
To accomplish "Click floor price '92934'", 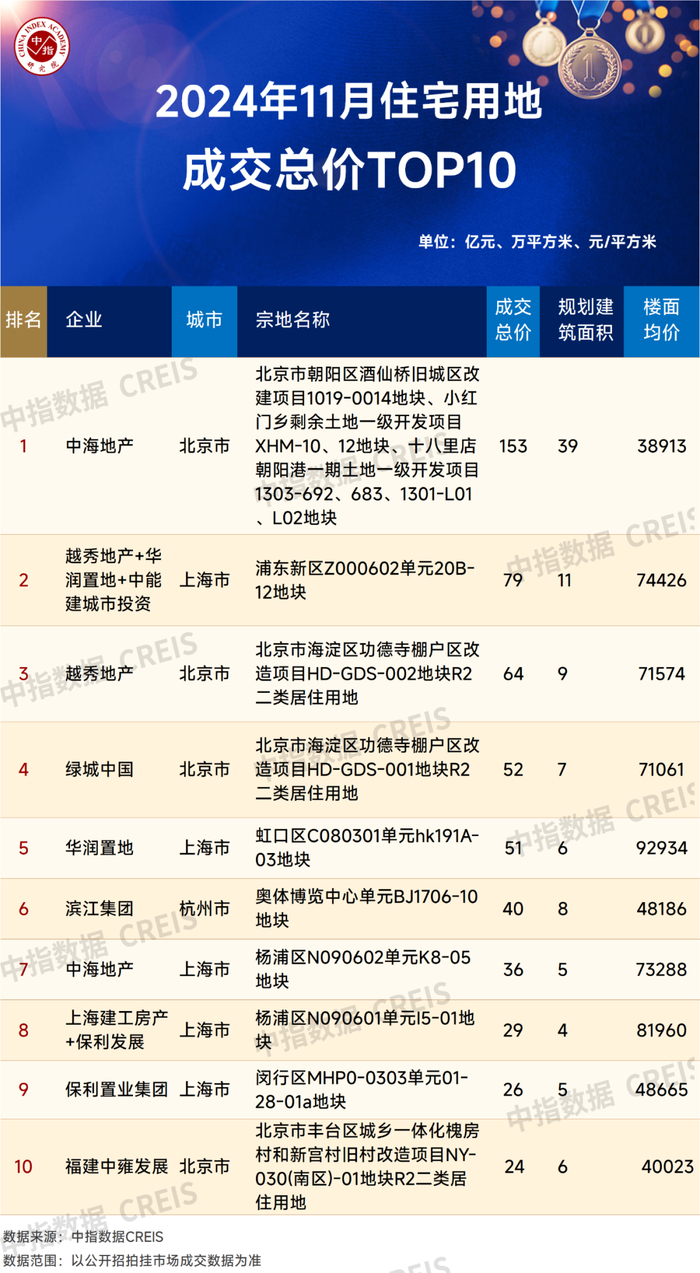I will pos(661,848).
